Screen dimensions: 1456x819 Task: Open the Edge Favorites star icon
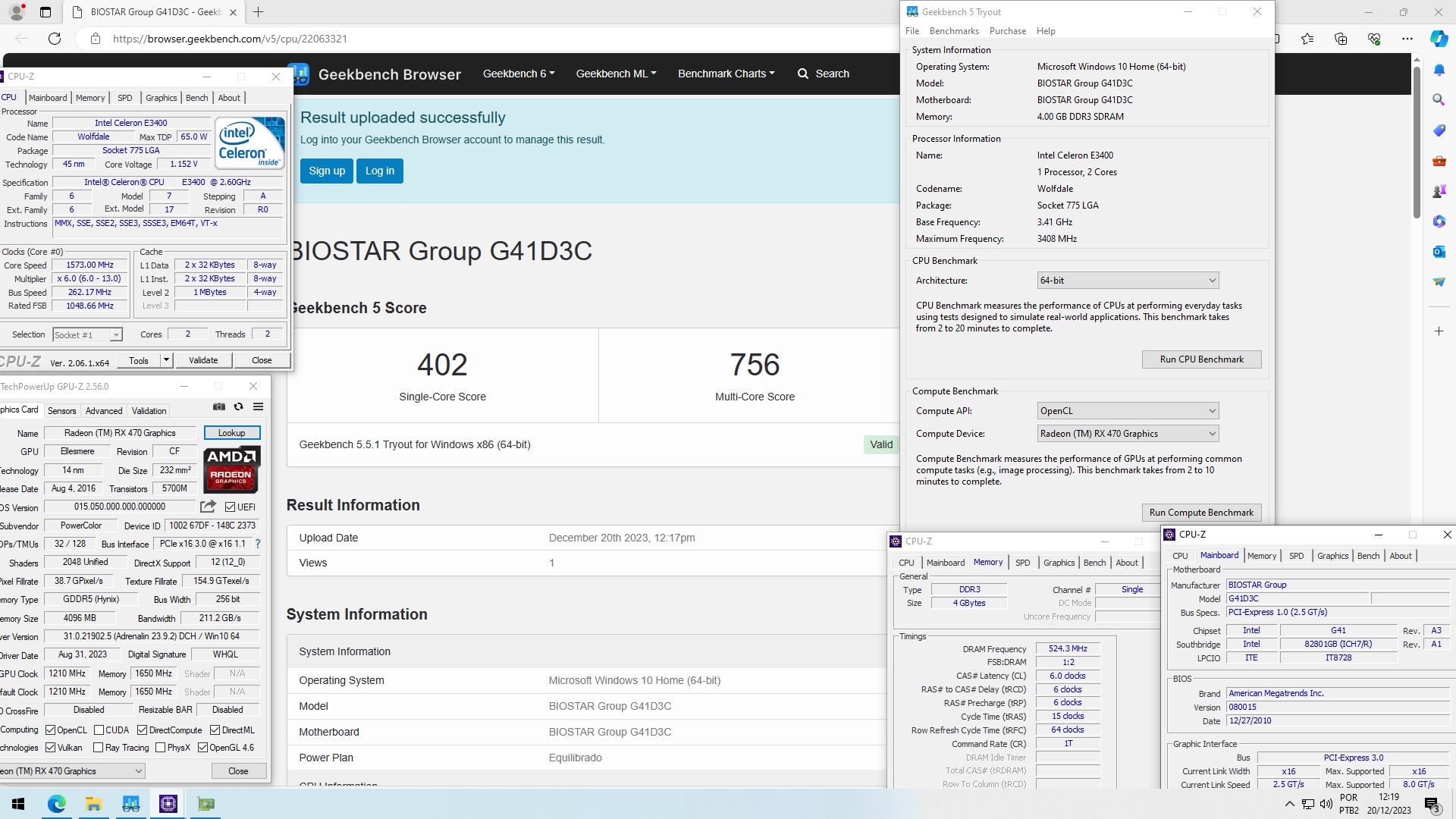click(1307, 39)
